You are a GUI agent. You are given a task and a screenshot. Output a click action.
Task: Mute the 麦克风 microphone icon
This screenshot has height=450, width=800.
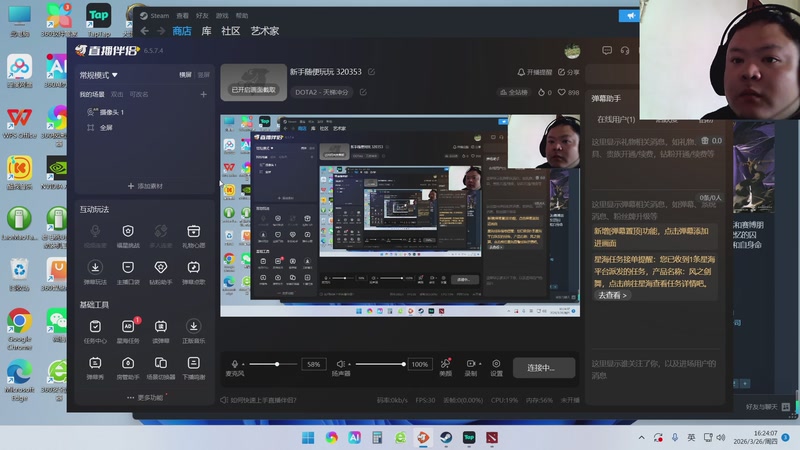point(235,364)
